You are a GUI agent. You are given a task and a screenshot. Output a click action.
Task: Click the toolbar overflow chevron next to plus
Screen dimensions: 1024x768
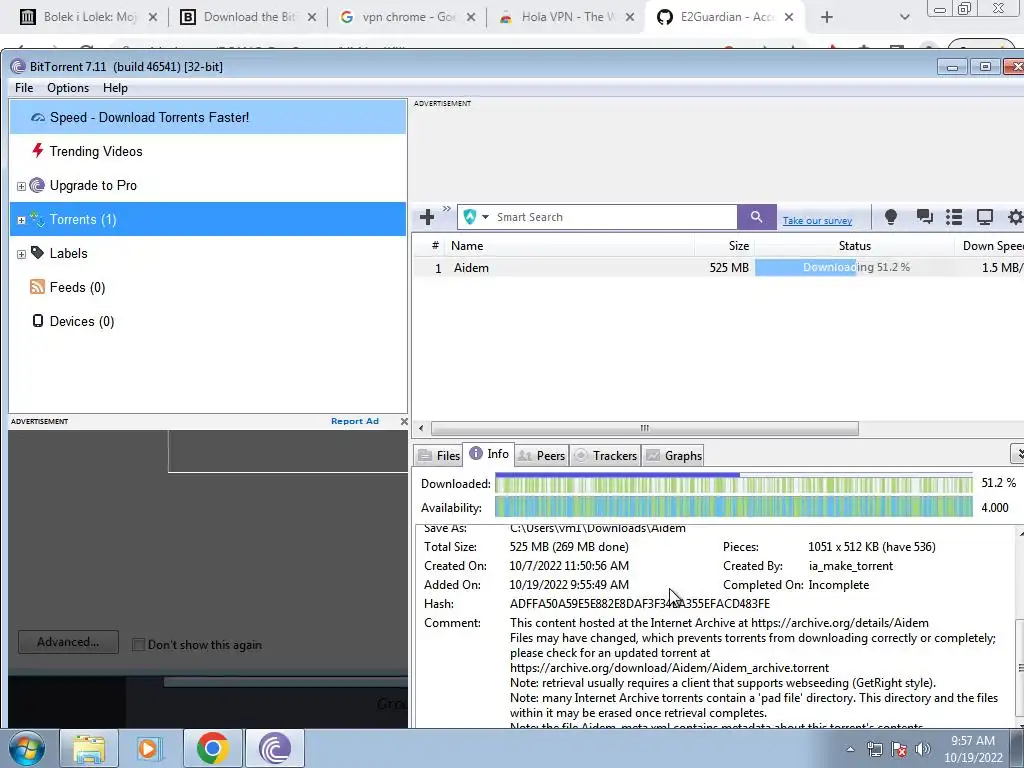coord(447,209)
